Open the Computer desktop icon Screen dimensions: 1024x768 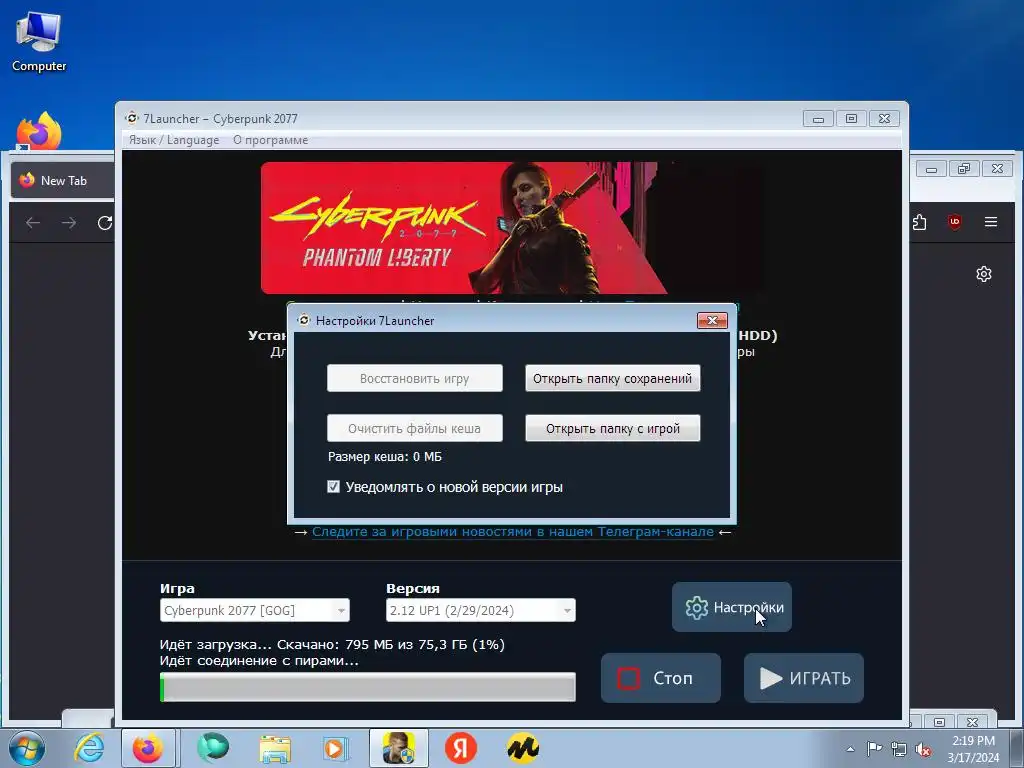(39, 42)
